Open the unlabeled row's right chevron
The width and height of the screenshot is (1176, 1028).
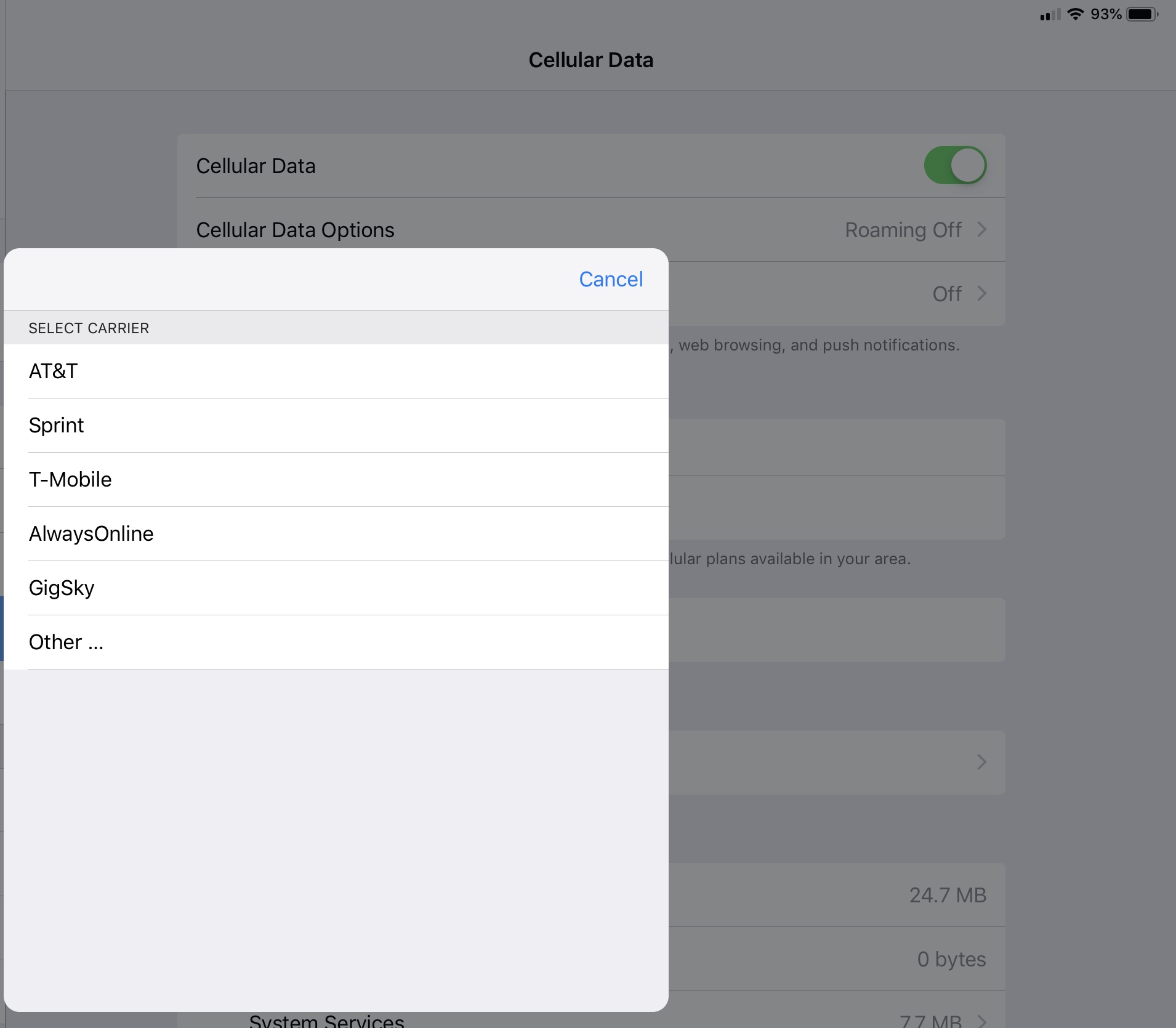click(x=982, y=762)
